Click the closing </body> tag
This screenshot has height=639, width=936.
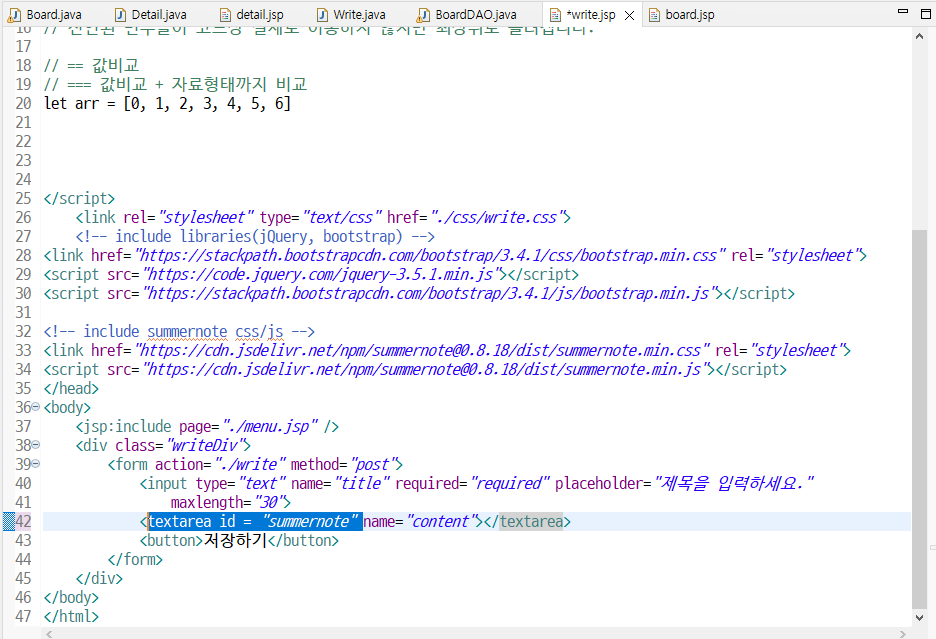[72, 597]
